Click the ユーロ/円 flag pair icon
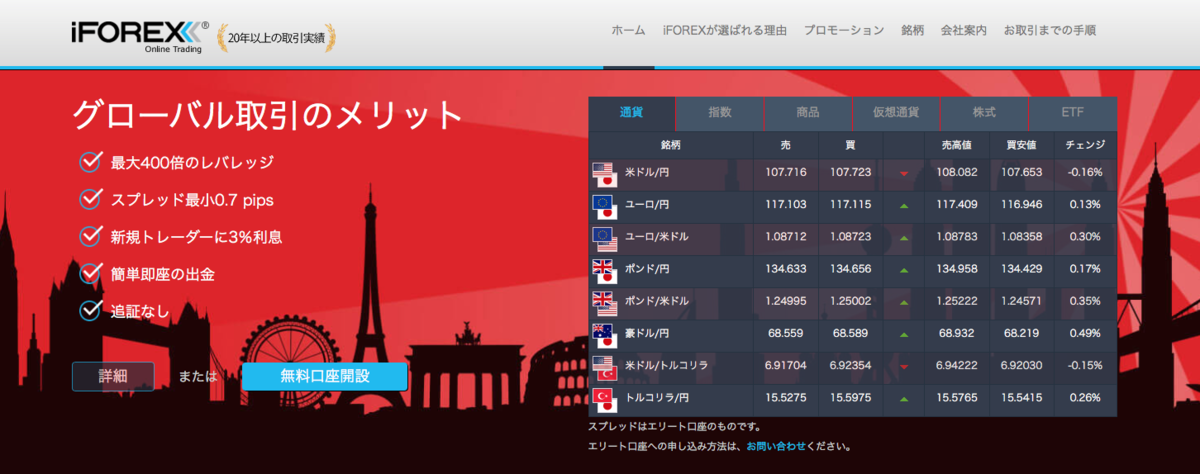The height and width of the screenshot is (474, 1200). pos(603,205)
